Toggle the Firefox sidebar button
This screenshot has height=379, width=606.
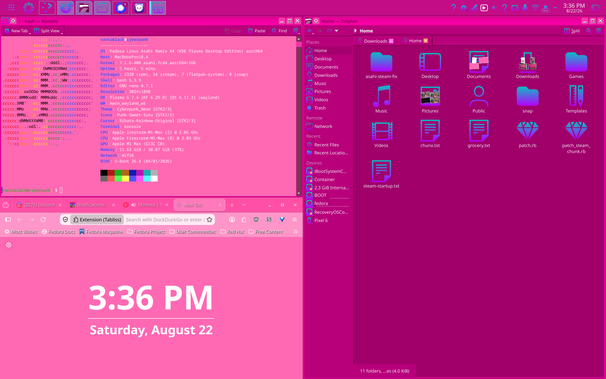coord(8,219)
